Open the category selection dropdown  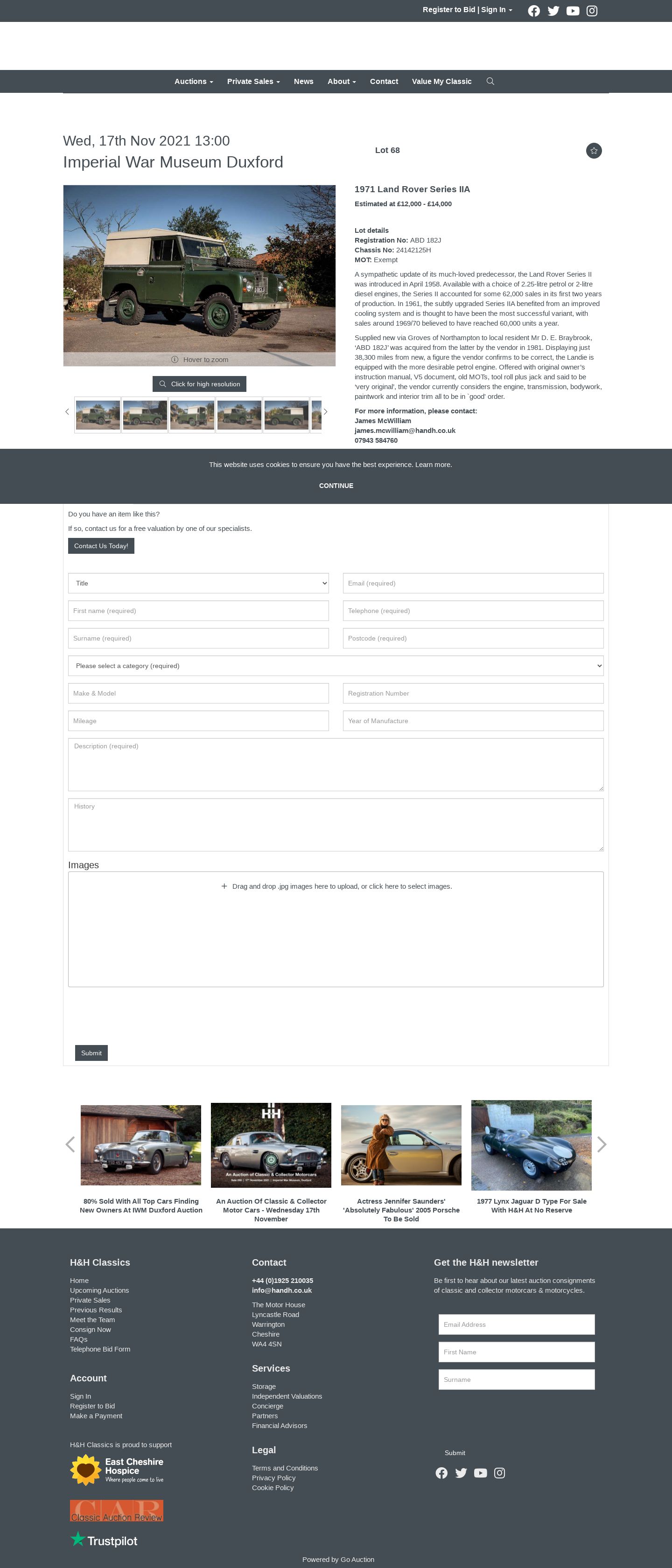click(336, 666)
